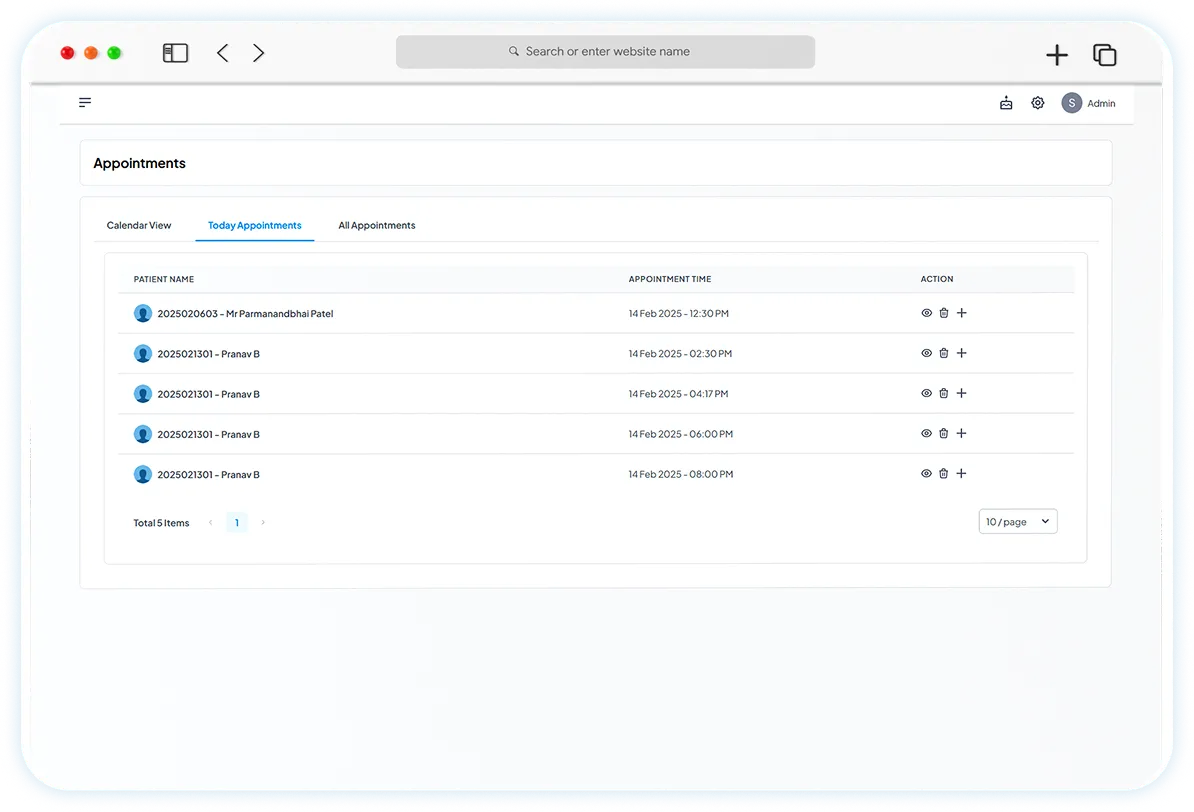The image size is (1194, 812).
Task: Open the 10 / page size dropdown
Action: coord(1017,522)
